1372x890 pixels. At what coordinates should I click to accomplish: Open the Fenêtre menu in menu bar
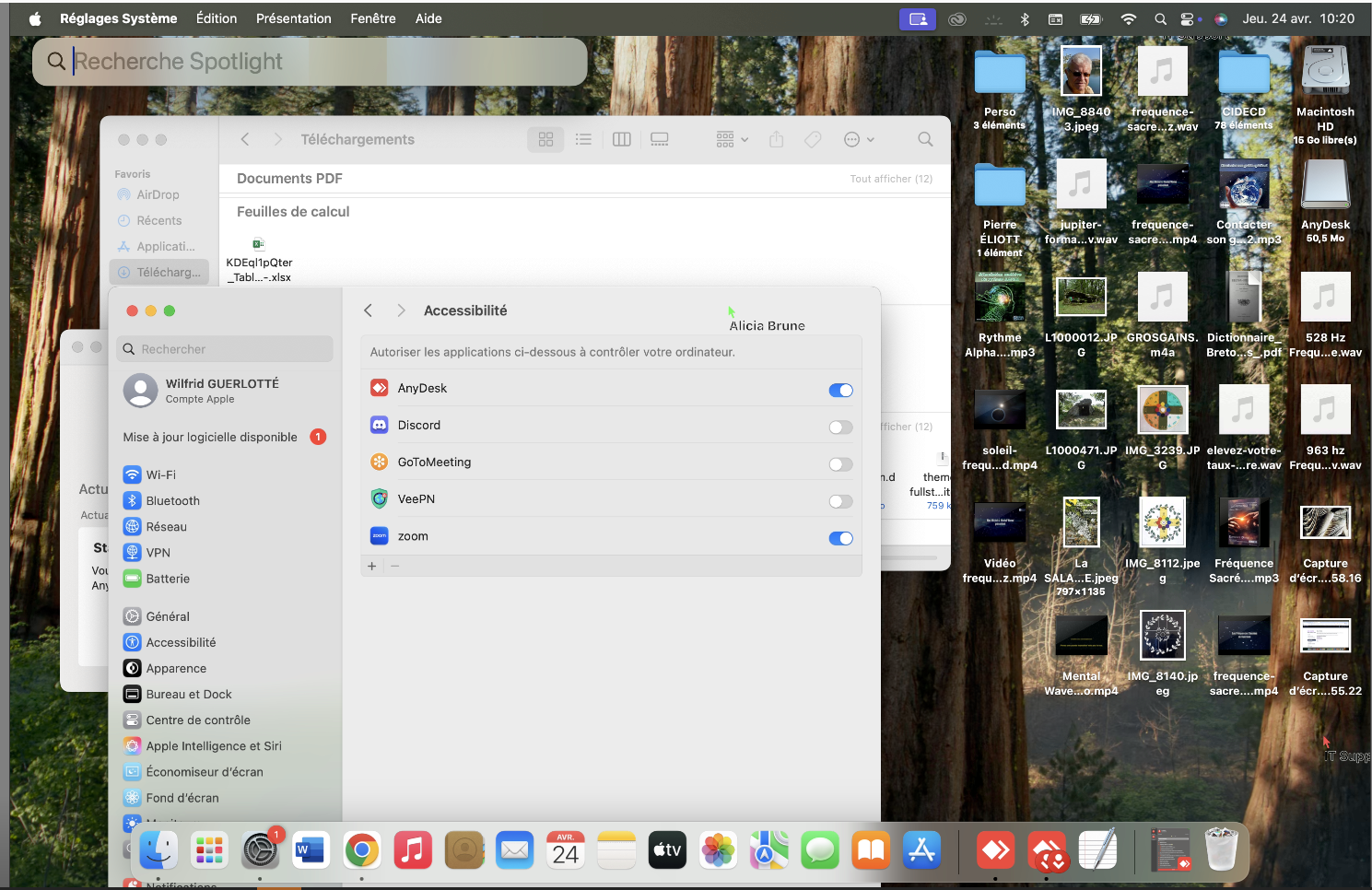(x=372, y=18)
